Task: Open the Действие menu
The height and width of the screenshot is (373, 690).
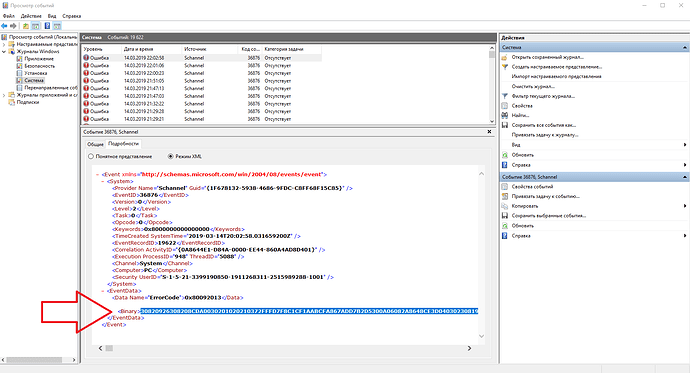Action: point(31,16)
